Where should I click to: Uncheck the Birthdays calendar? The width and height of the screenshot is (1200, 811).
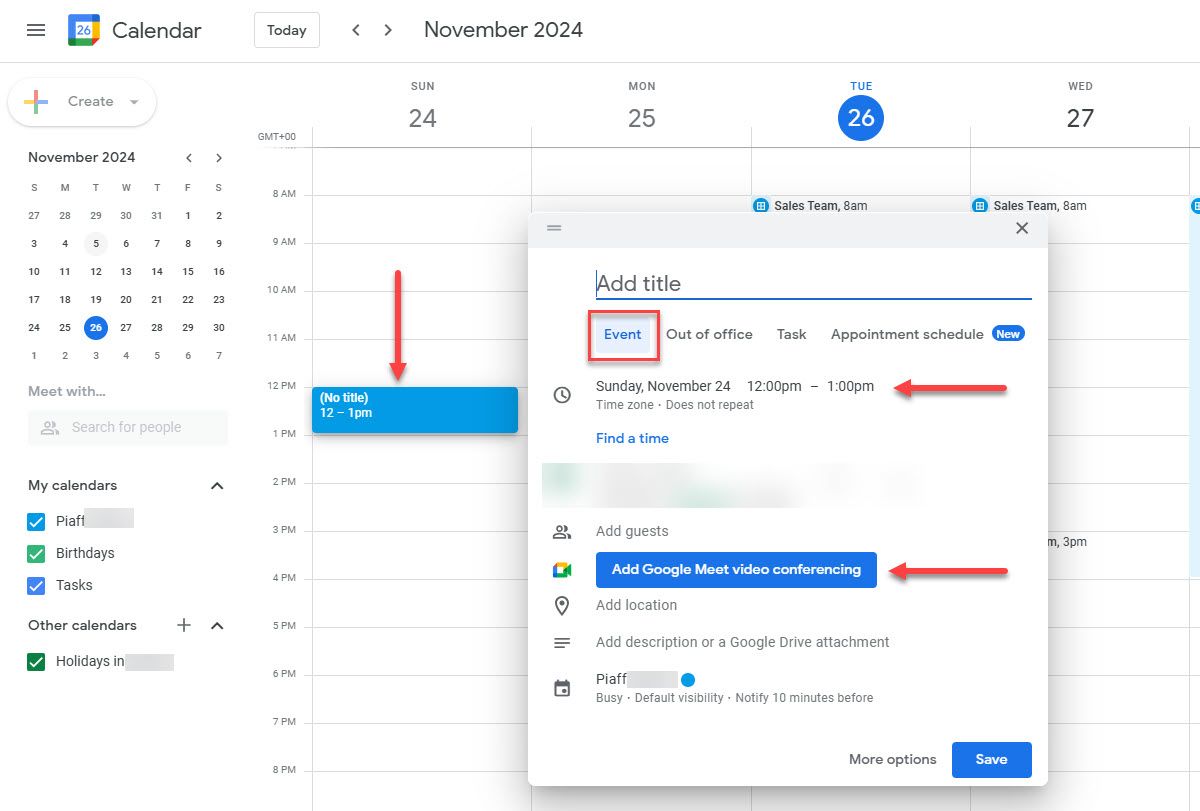[35, 553]
